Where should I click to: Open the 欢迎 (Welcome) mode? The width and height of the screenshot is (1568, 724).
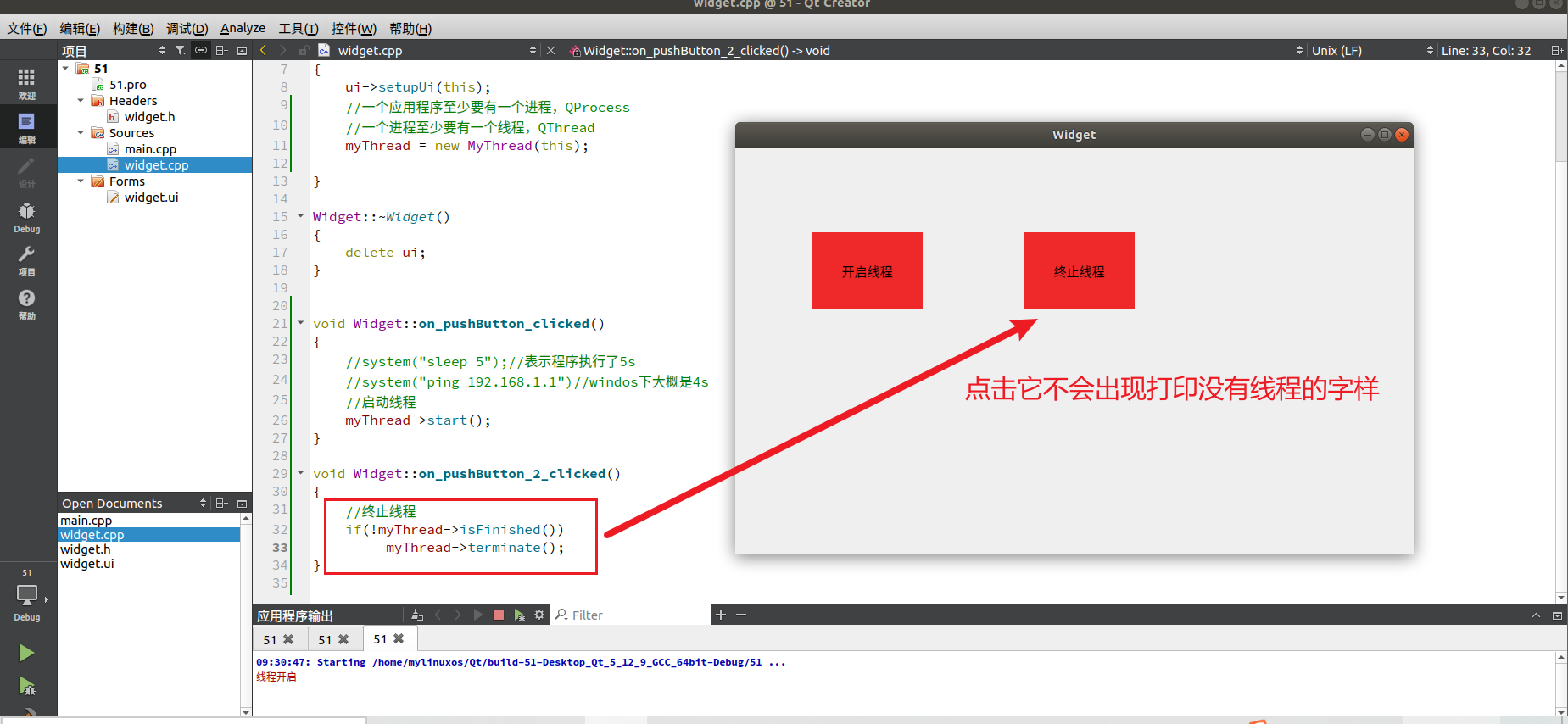26,83
